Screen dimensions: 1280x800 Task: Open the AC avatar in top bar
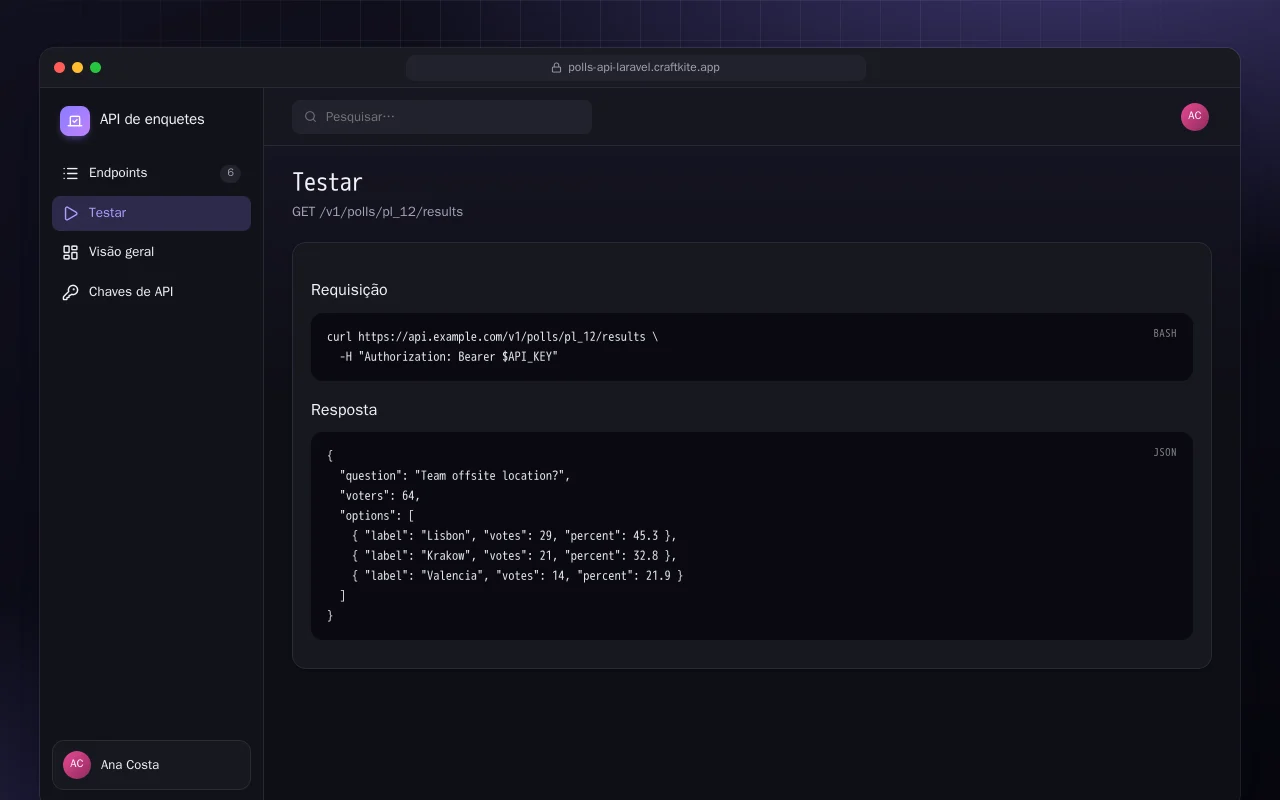click(1195, 117)
